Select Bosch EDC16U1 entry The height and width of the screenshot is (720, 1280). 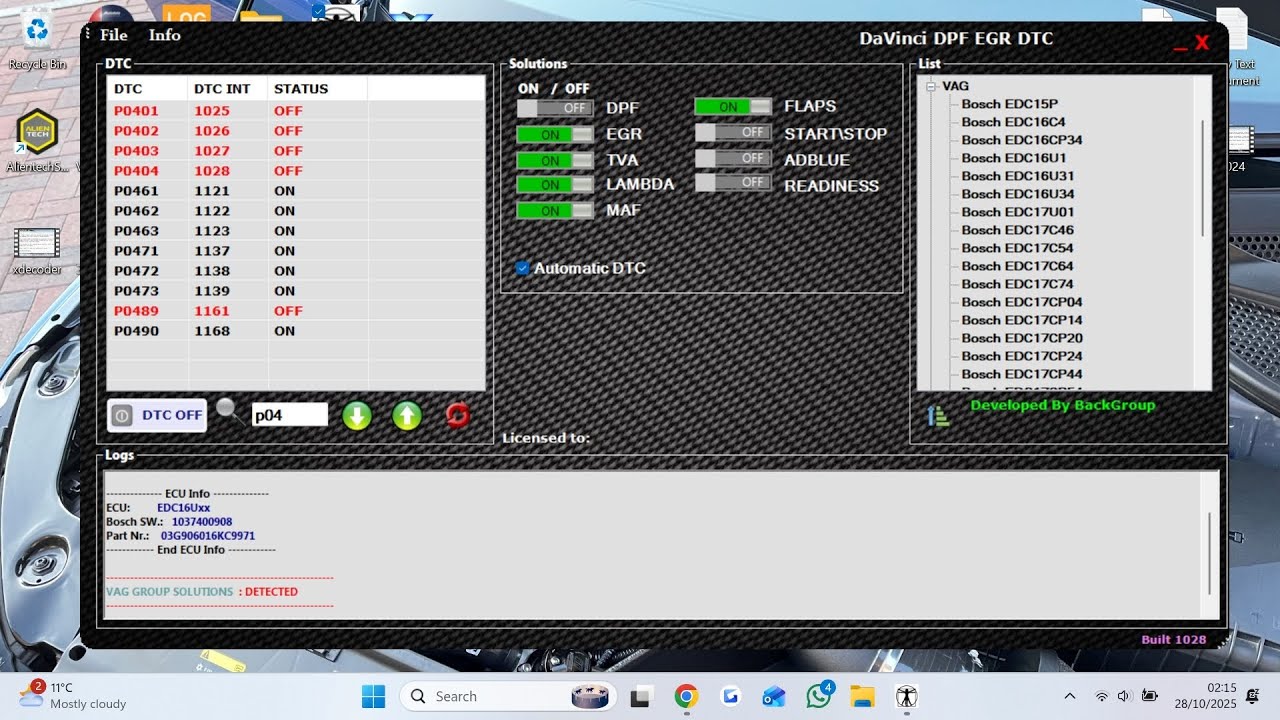1013,158
